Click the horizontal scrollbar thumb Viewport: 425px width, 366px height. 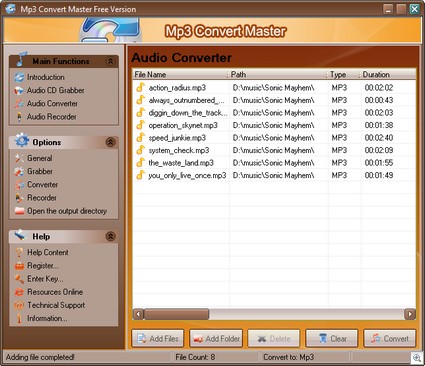coord(176,314)
